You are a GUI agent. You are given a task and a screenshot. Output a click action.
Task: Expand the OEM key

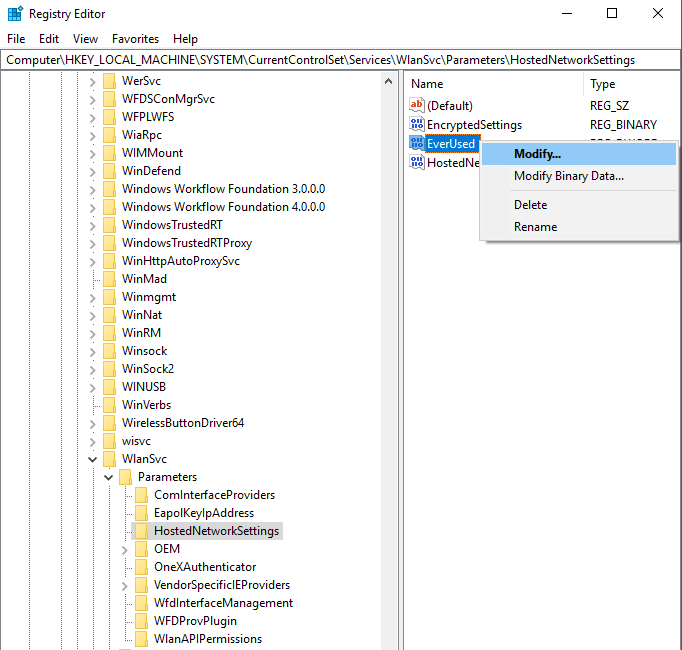(x=124, y=549)
